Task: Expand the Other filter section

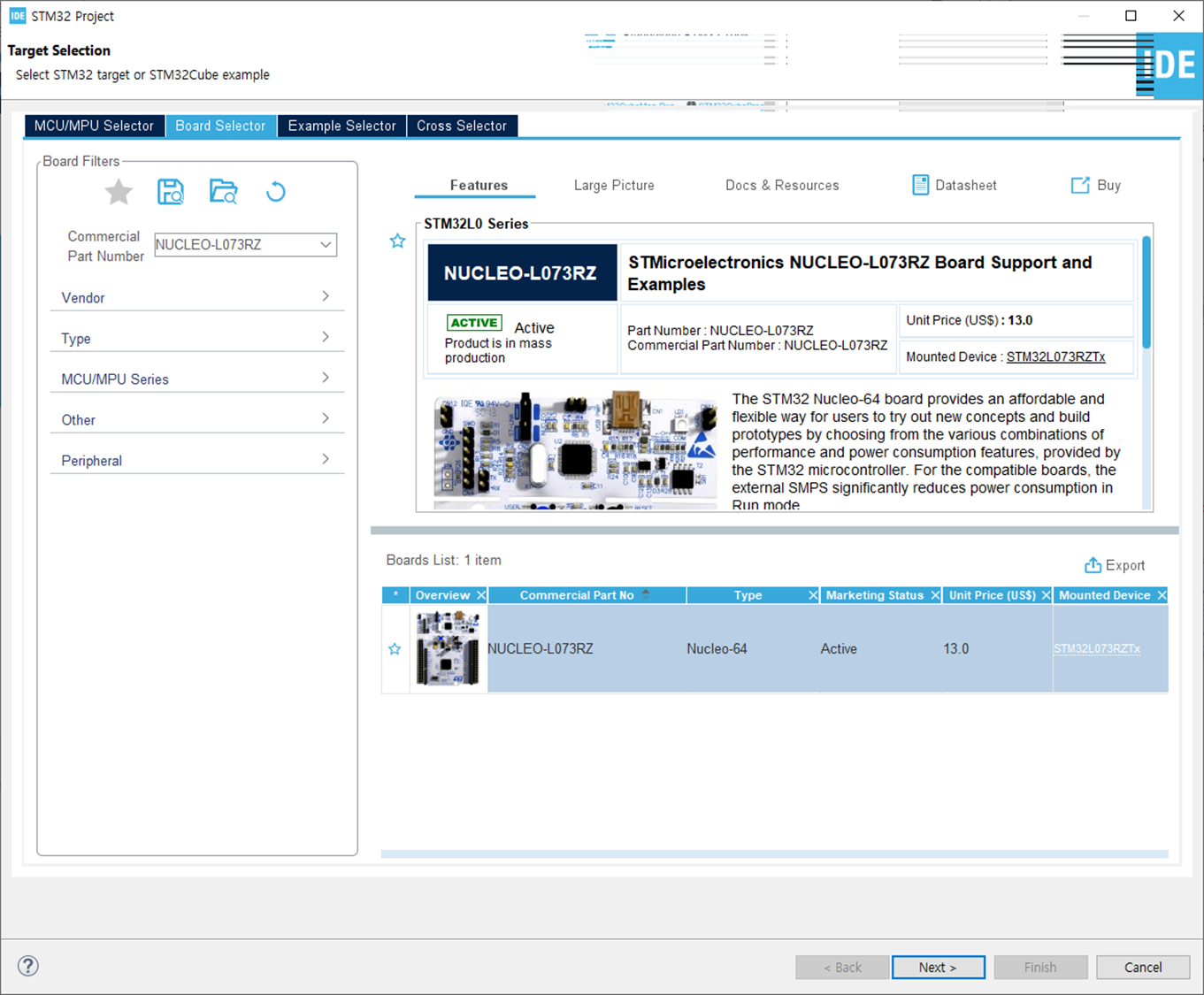Action: pyautogui.click(x=197, y=419)
